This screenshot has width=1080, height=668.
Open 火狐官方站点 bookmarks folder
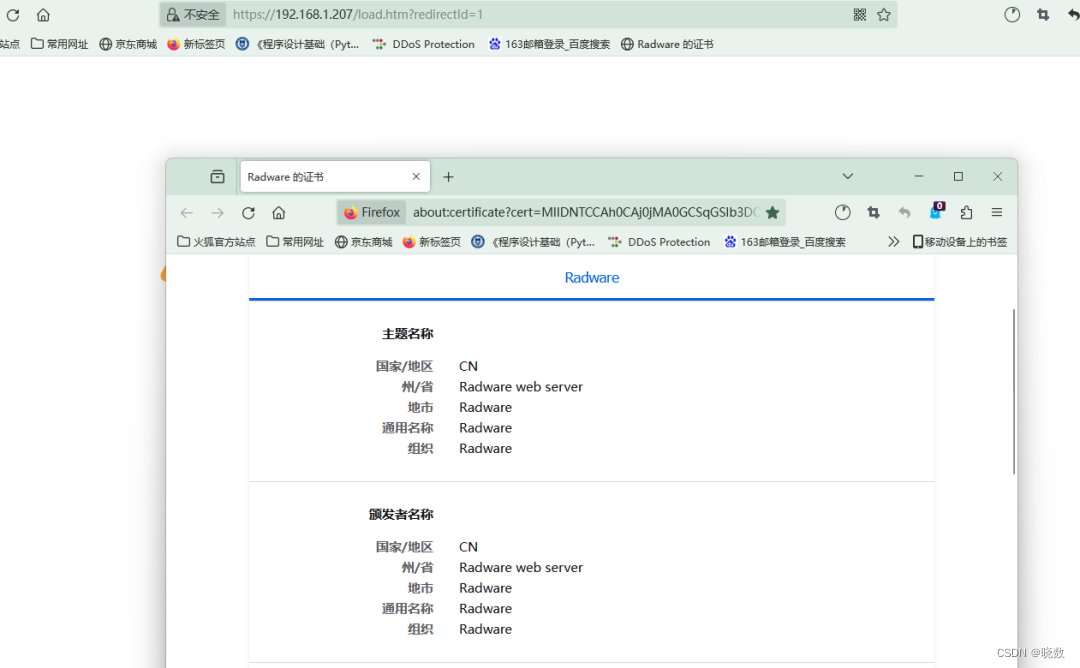click(x=216, y=242)
